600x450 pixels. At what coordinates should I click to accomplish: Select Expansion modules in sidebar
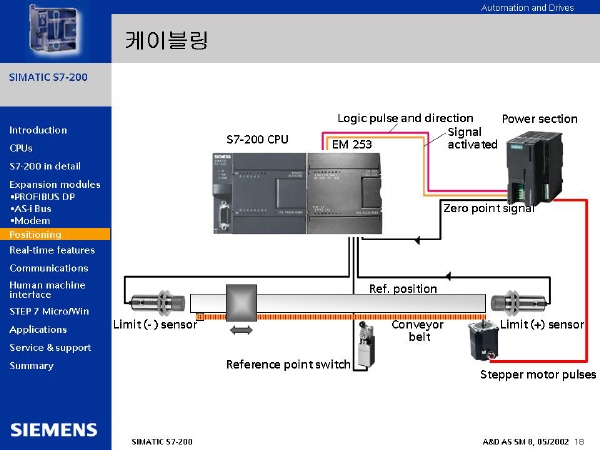[55, 184]
